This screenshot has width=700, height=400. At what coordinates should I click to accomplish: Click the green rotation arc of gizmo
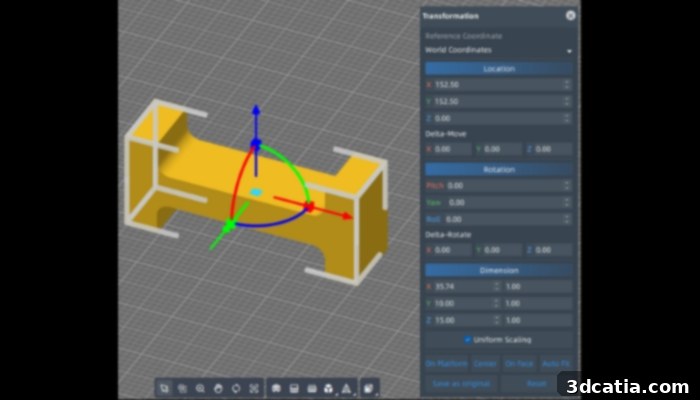[x=290, y=163]
